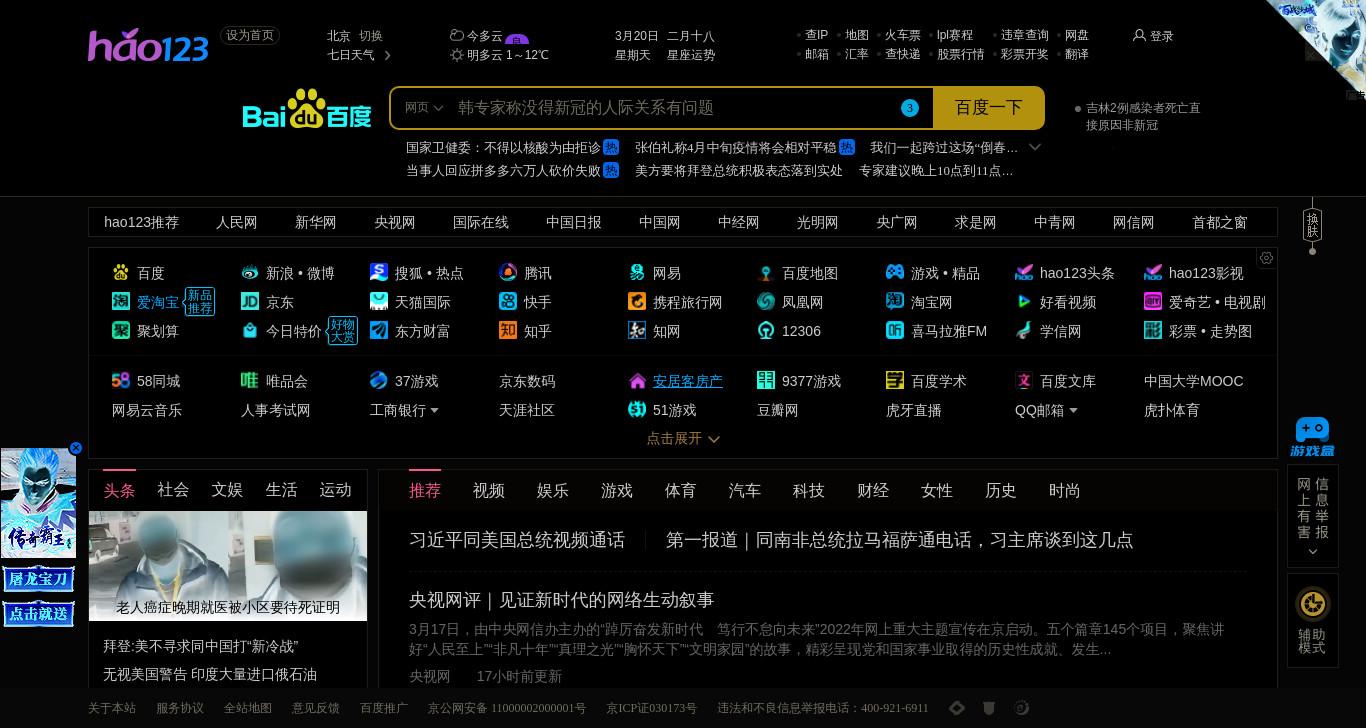Image resolution: width=1366 pixels, height=728 pixels.
Task: Toggle the 换肤 skin switcher
Action: click(x=1312, y=225)
